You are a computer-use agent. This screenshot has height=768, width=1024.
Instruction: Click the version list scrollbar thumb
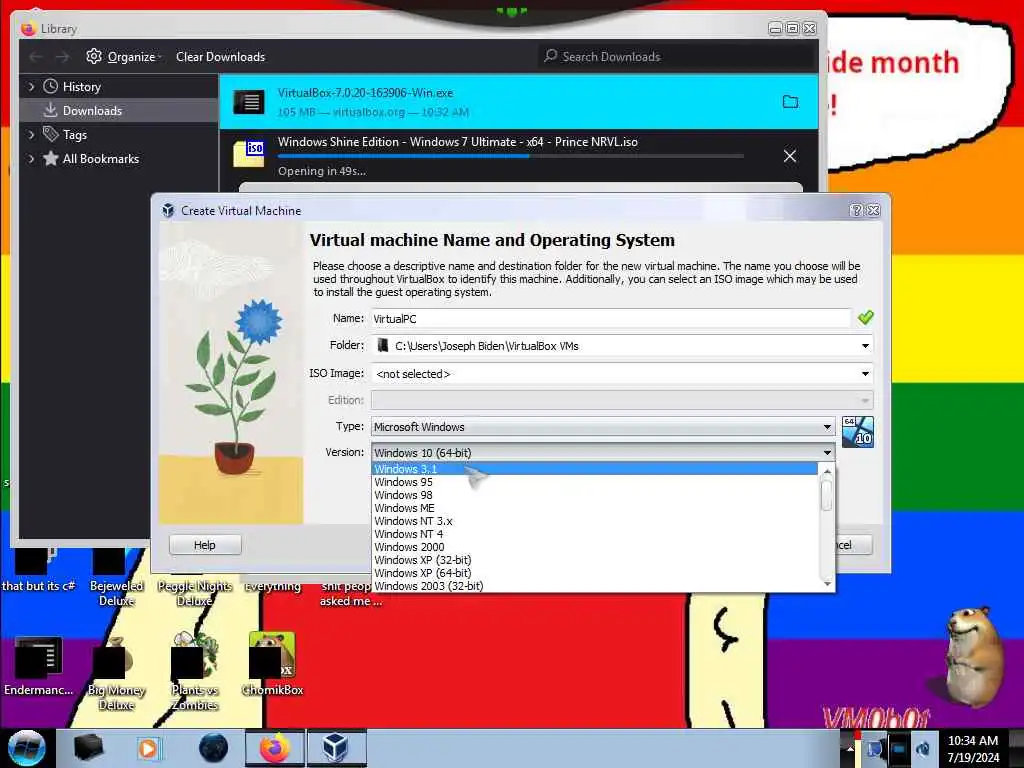[x=826, y=495]
